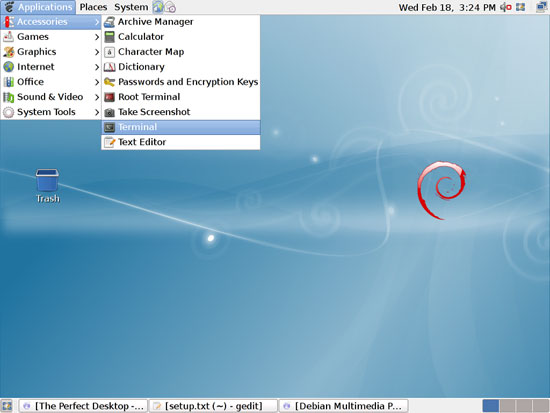Image resolution: width=550 pixels, height=413 pixels.
Task: Switch to Debian Multimedia window
Action: (x=344, y=406)
